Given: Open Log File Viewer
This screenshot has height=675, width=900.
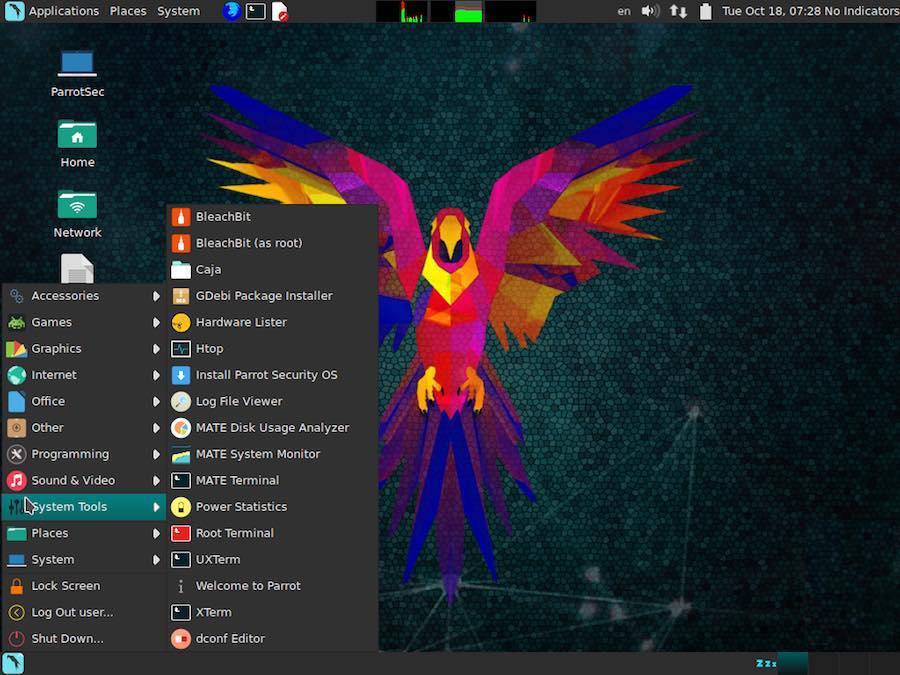Looking at the screenshot, I should point(273,402).
